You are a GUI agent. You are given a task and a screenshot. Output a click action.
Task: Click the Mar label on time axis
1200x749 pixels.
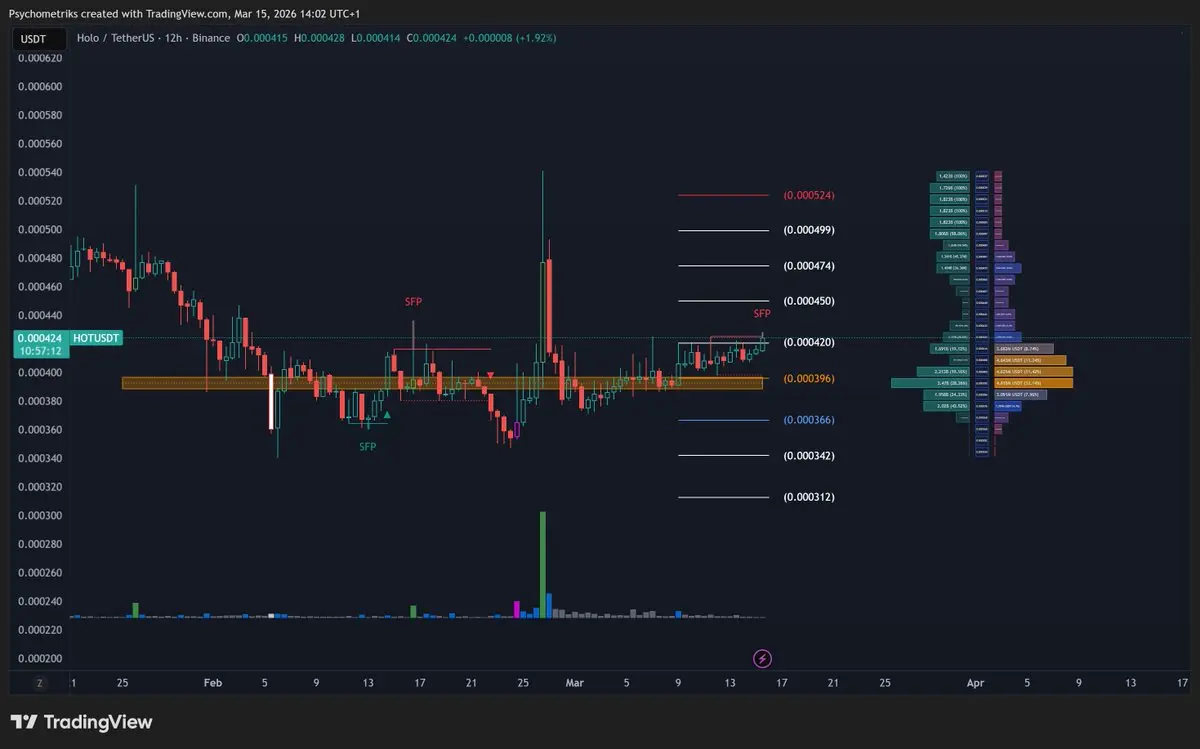pyautogui.click(x=575, y=683)
